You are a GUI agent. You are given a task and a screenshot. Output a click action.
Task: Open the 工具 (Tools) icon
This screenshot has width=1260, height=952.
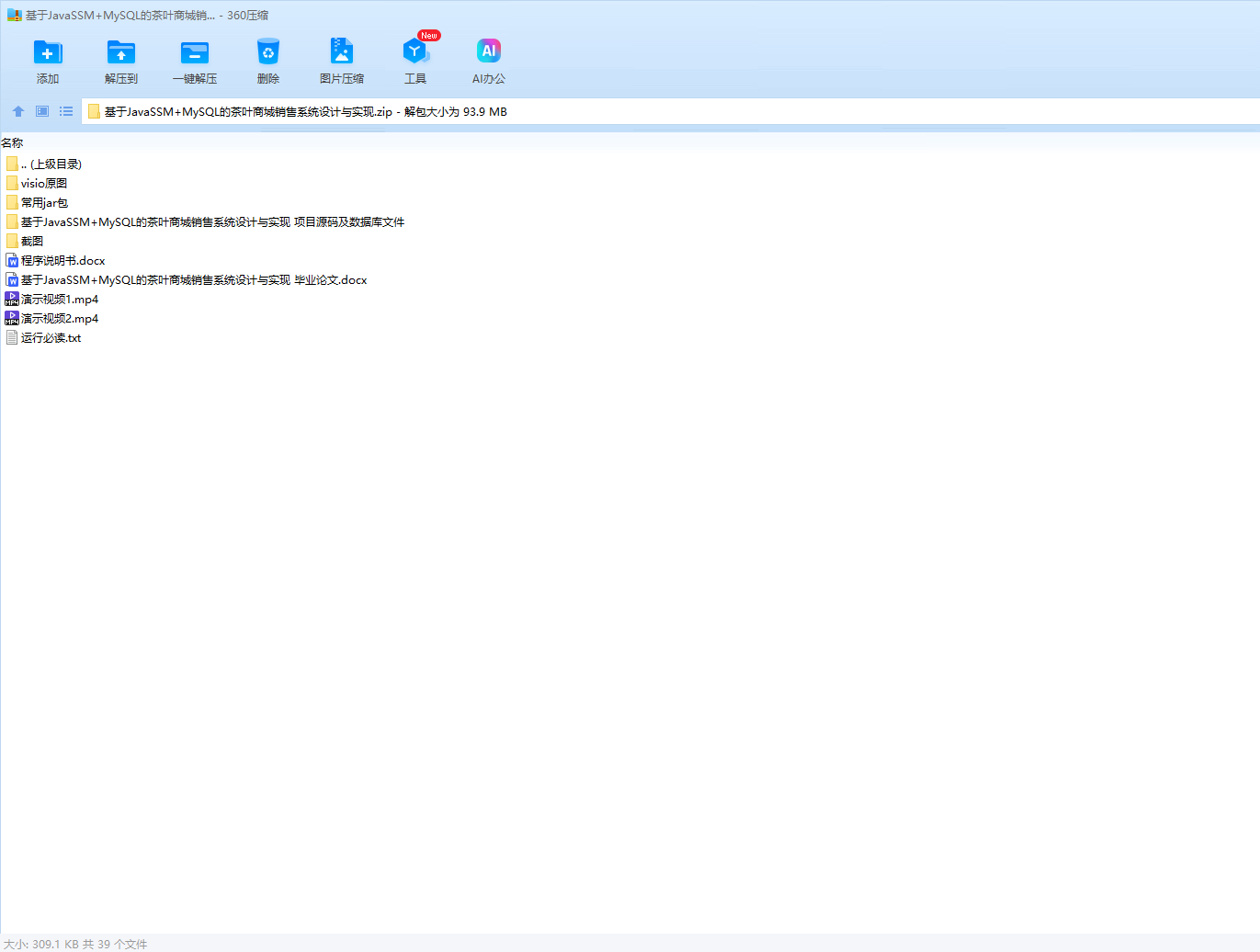pyautogui.click(x=415, y=51)
